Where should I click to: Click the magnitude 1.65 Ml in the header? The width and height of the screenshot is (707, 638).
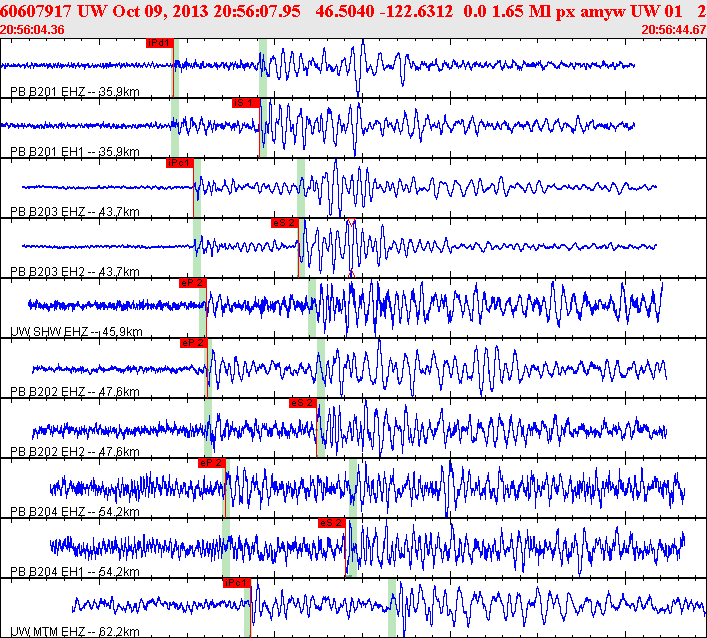[x=522, y=11]
